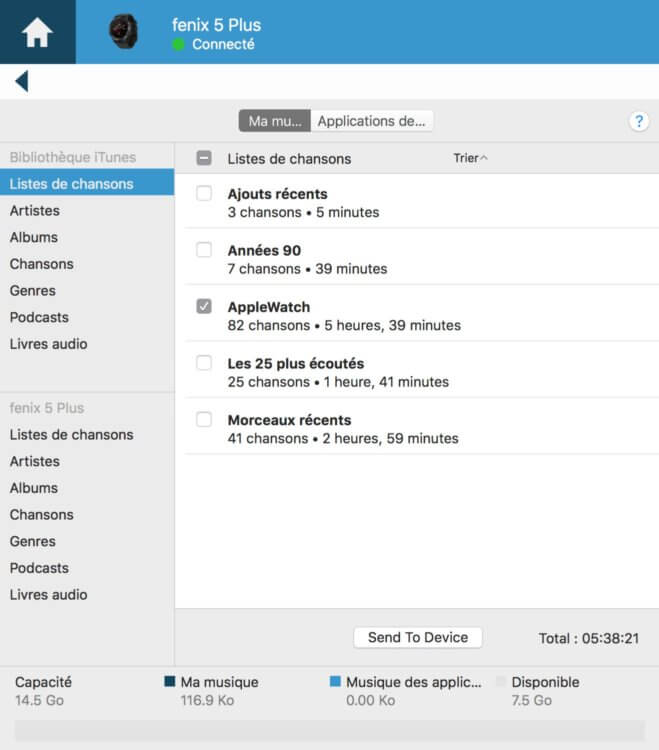Click the fenix 5 Plus device name

point(216,25)
